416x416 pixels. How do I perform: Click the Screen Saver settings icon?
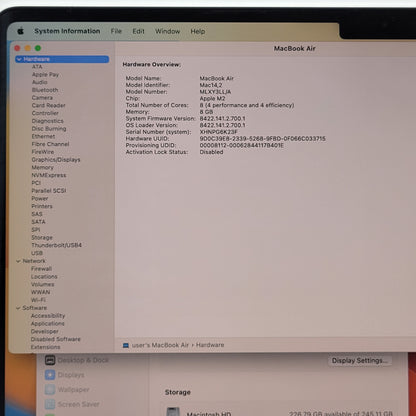pyautogui.click(x=50, y=404)
